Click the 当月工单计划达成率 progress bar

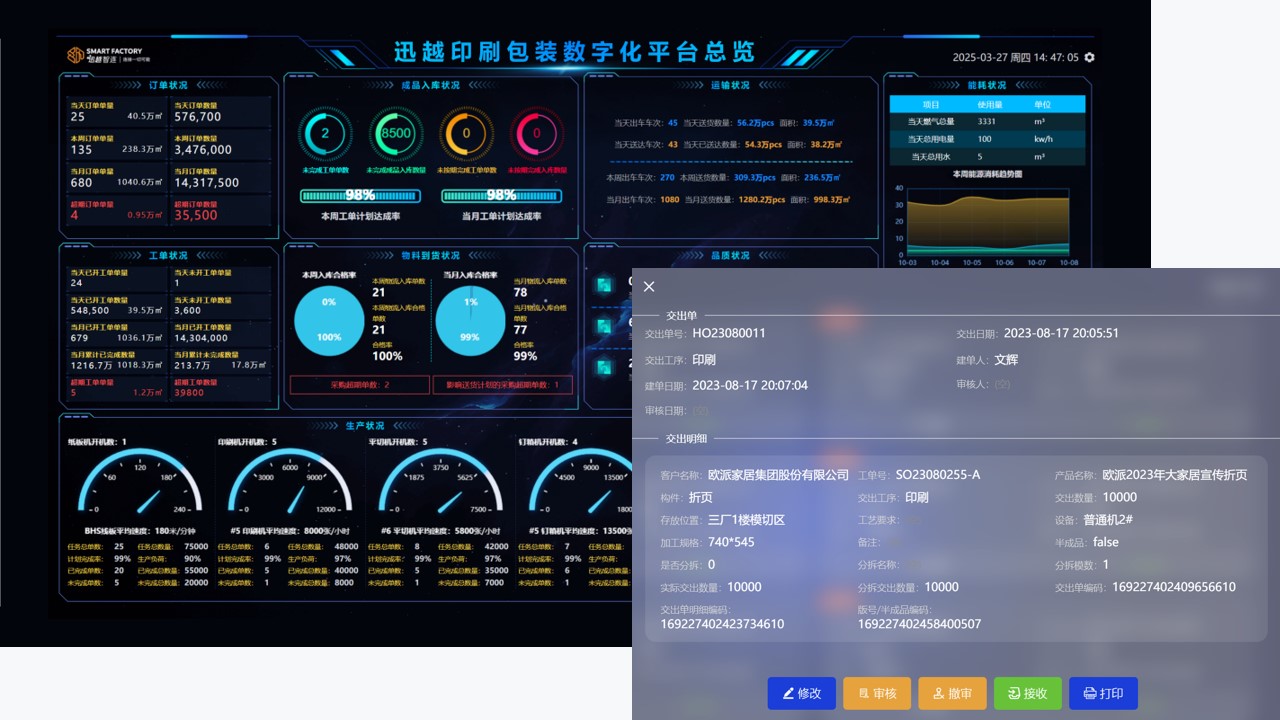501,196
